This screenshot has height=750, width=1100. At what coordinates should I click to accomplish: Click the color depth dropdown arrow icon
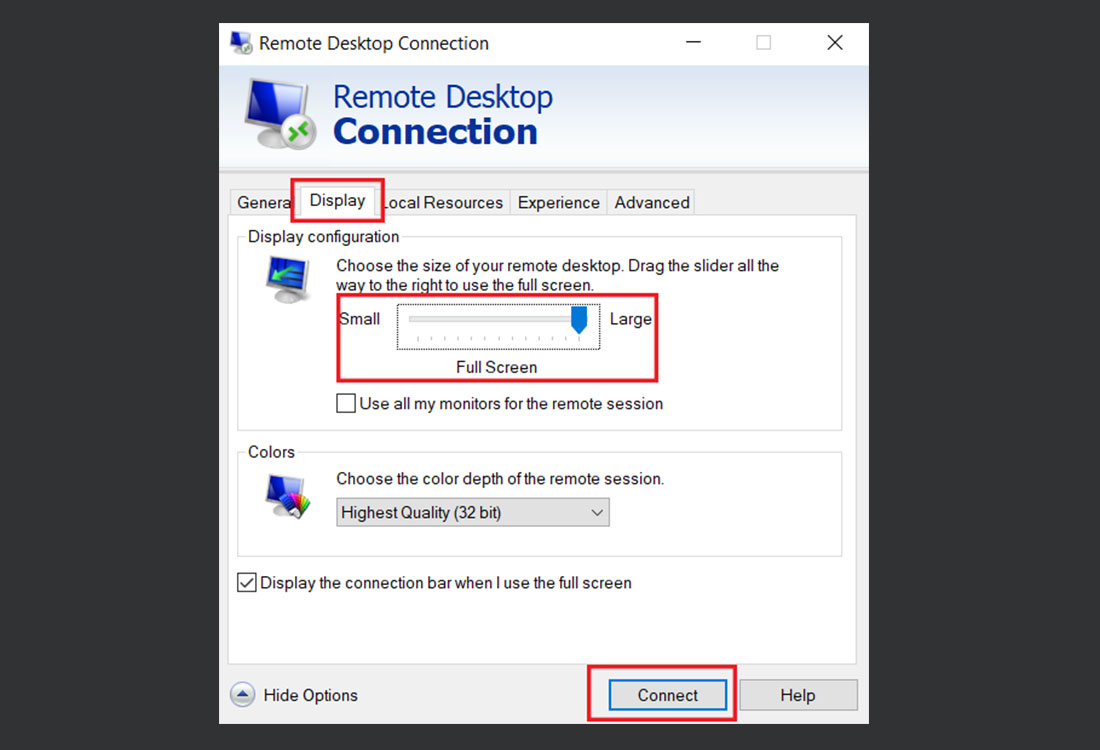coord(596,512)
